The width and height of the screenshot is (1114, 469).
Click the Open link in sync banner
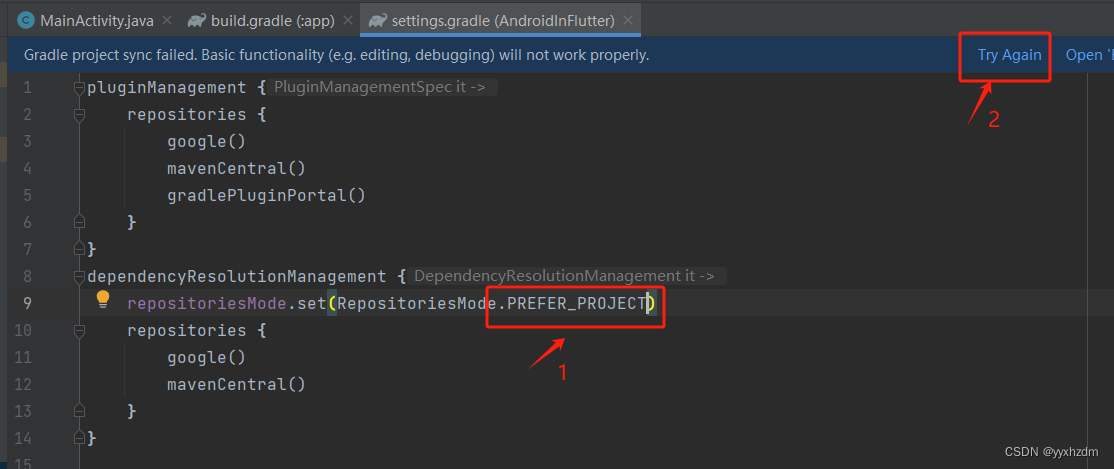click(x=1089, y=55)
